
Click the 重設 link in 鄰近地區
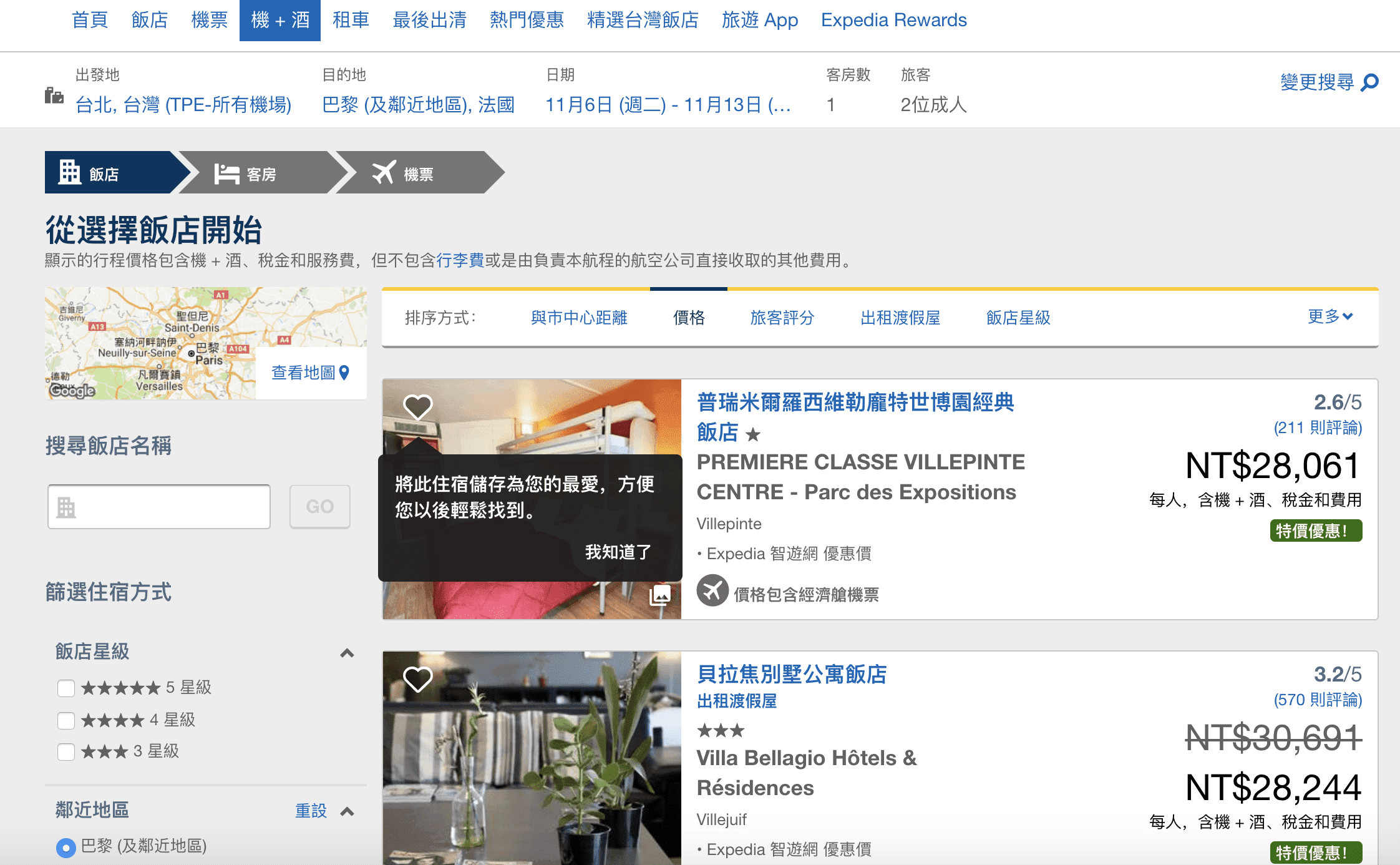tap(311, 811)
